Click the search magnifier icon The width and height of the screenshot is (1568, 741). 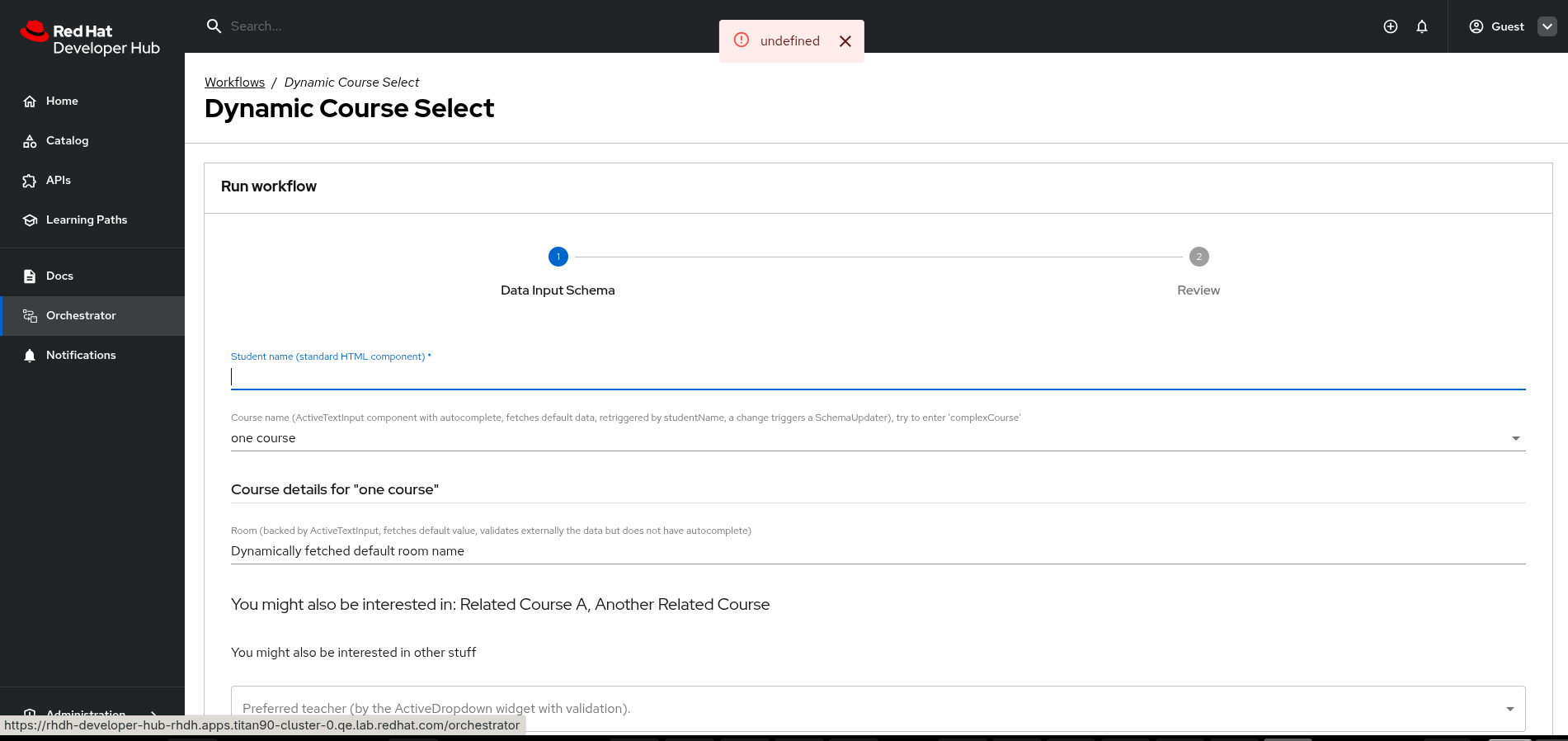point(214,26)
